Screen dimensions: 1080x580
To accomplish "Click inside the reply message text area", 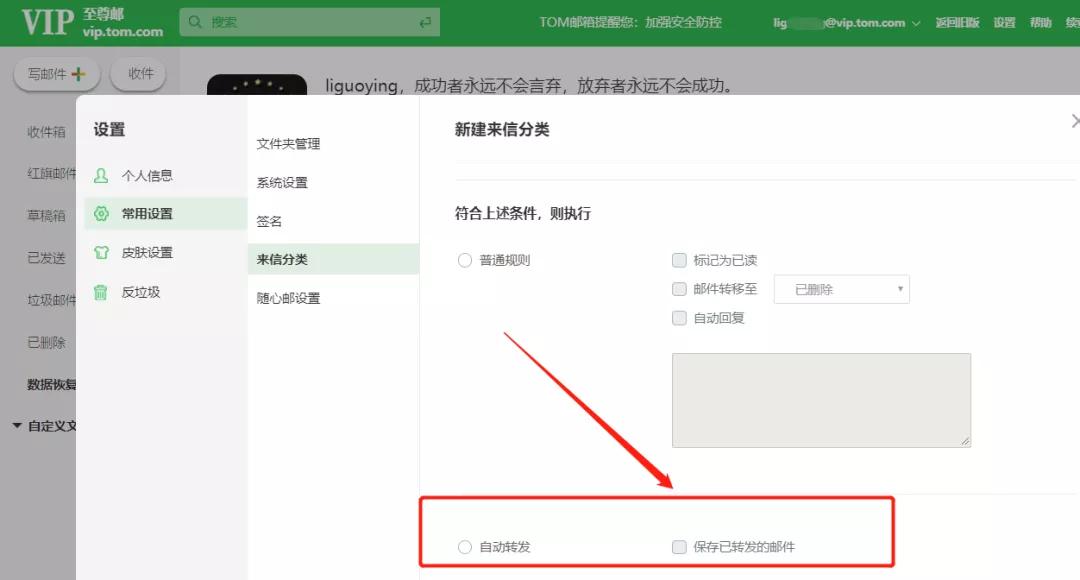I will click(820, 400).
